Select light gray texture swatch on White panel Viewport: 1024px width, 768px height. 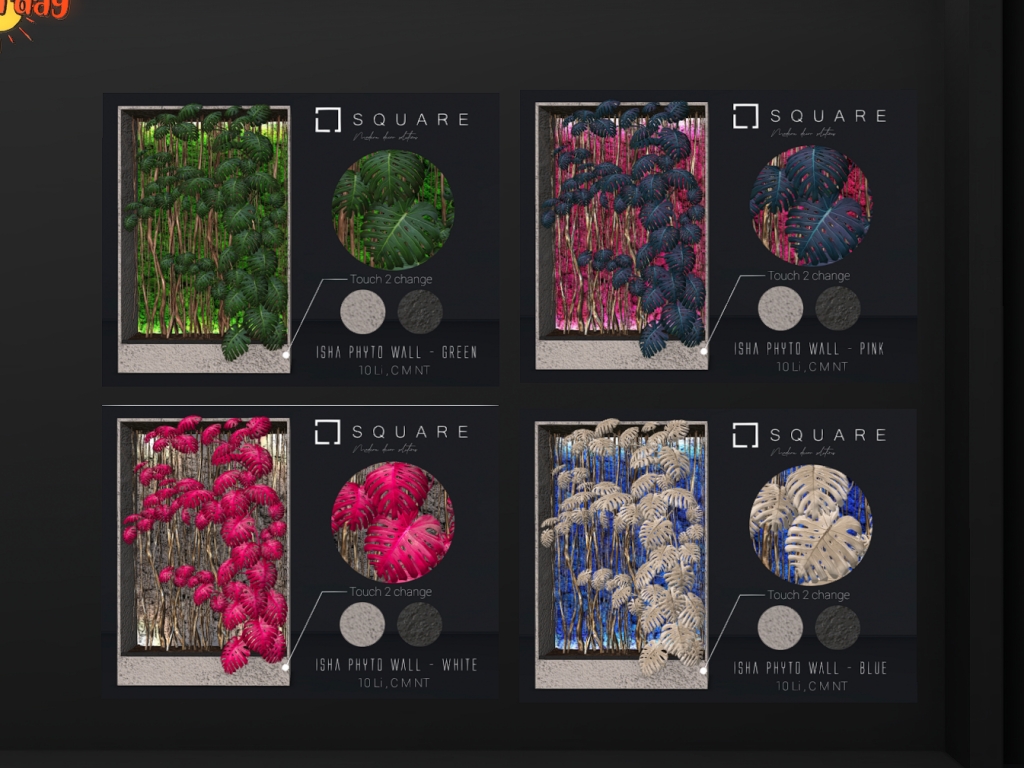(362, 624)
